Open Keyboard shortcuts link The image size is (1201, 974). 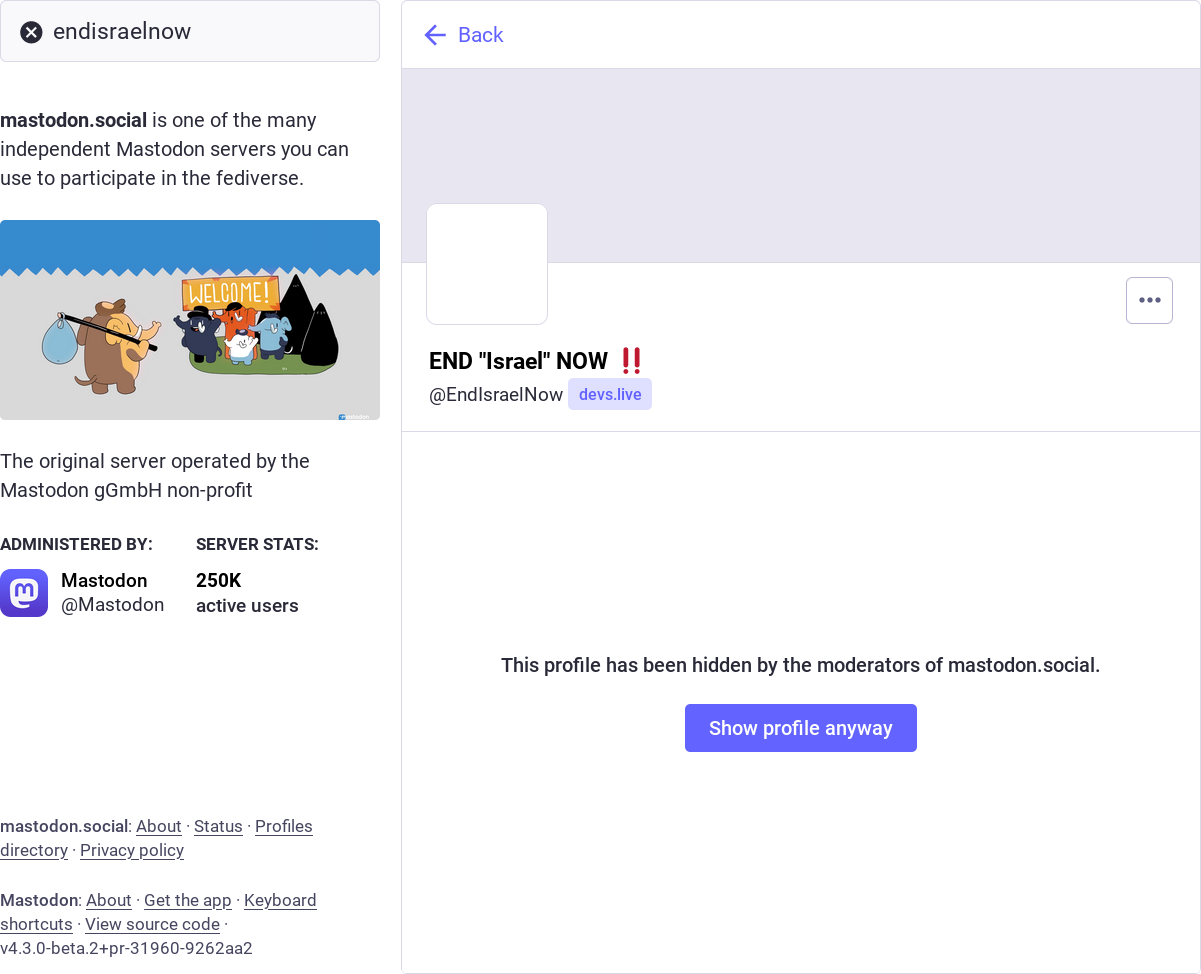click(280, 900)
